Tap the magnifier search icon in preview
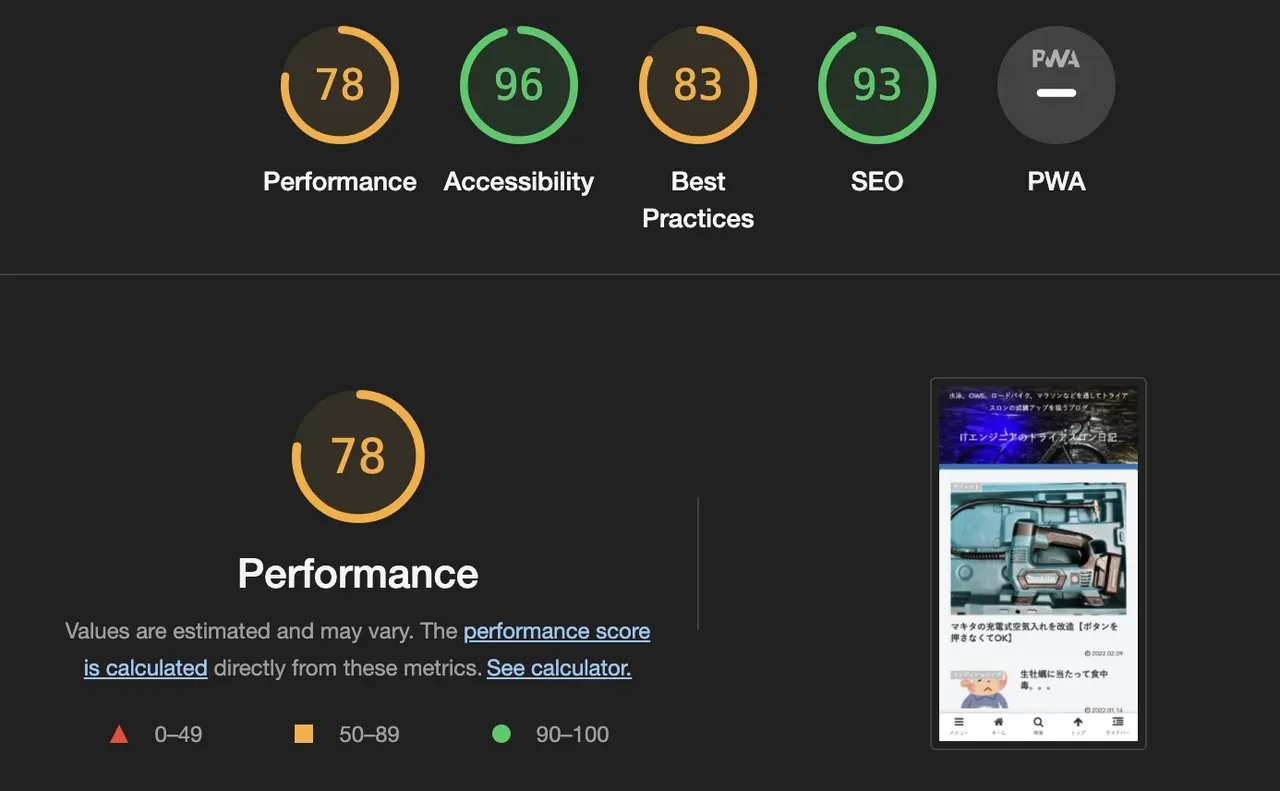Viewport: 1280px width, 791px height. click(1038, 723)
